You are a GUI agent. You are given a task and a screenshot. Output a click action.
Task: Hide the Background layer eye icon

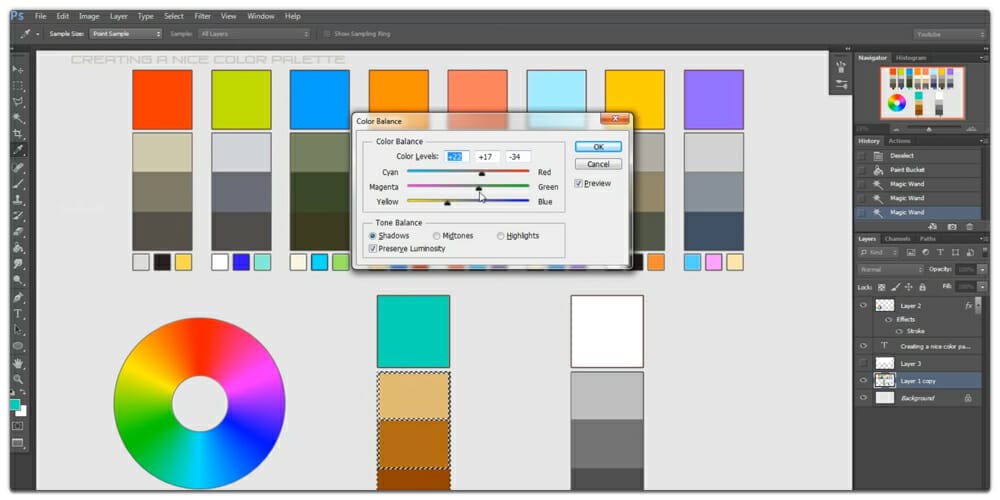click(x=864, y=397)
